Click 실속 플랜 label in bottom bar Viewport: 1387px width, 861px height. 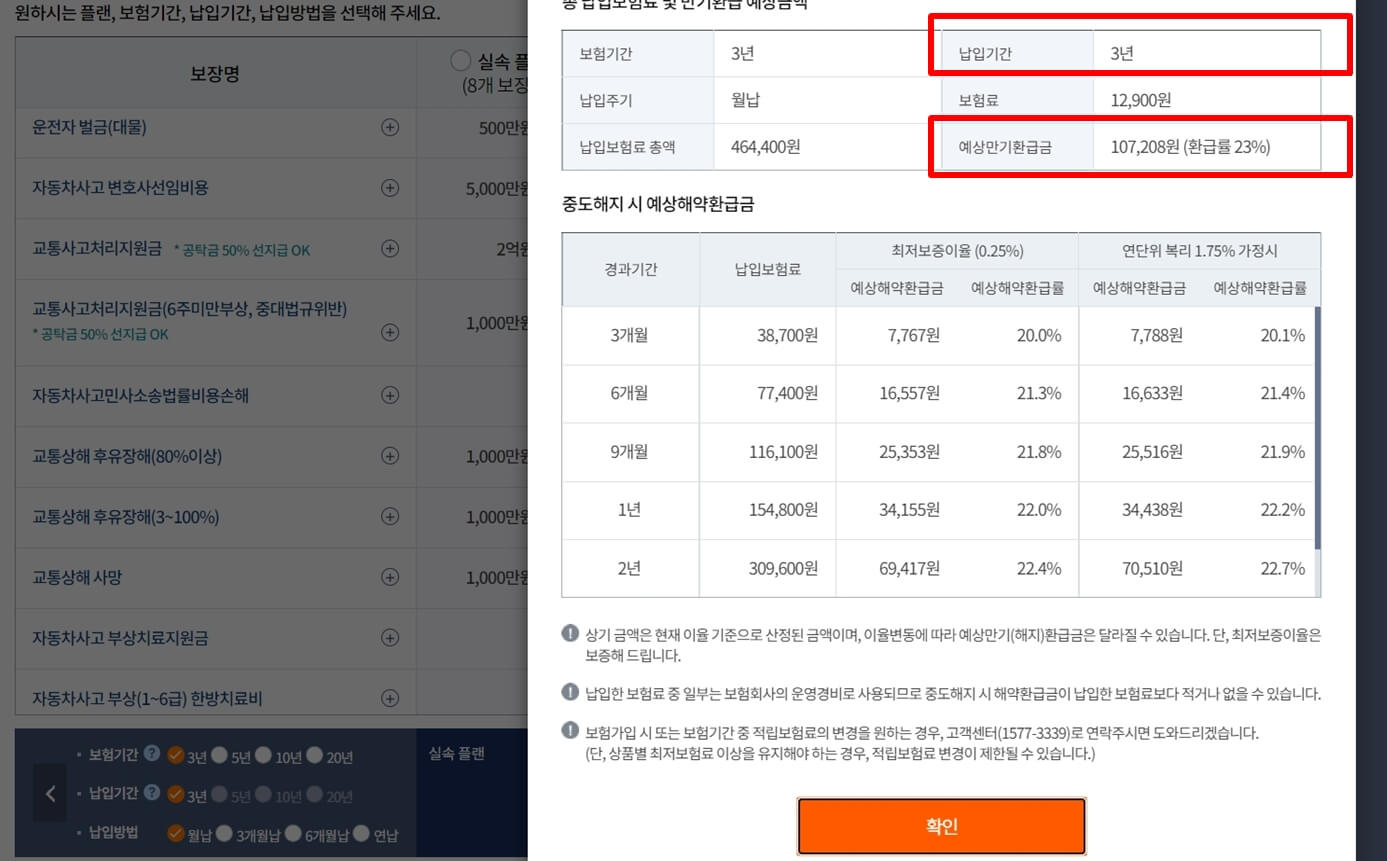456,753
